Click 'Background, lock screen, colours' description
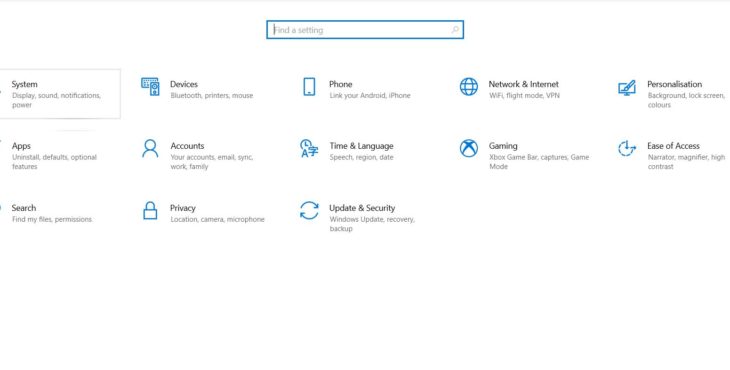This screenshot has height=370, width=730. [x=686, y=100]
